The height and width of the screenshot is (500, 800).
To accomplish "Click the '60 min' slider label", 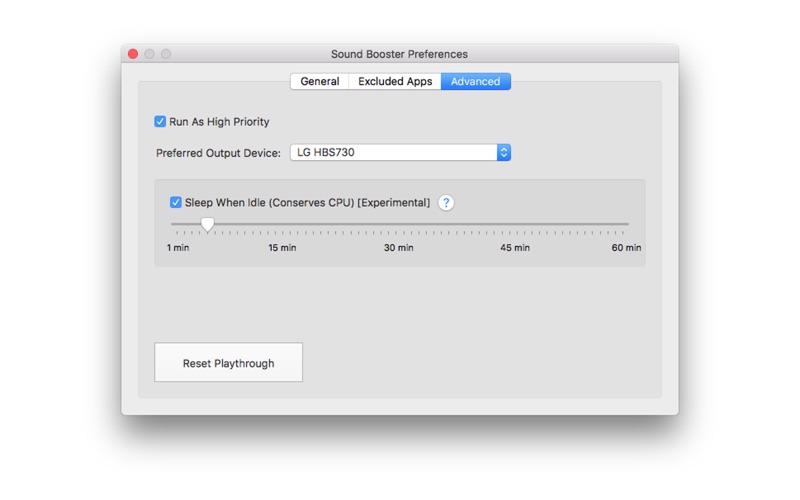I will (x=626, y=248).
